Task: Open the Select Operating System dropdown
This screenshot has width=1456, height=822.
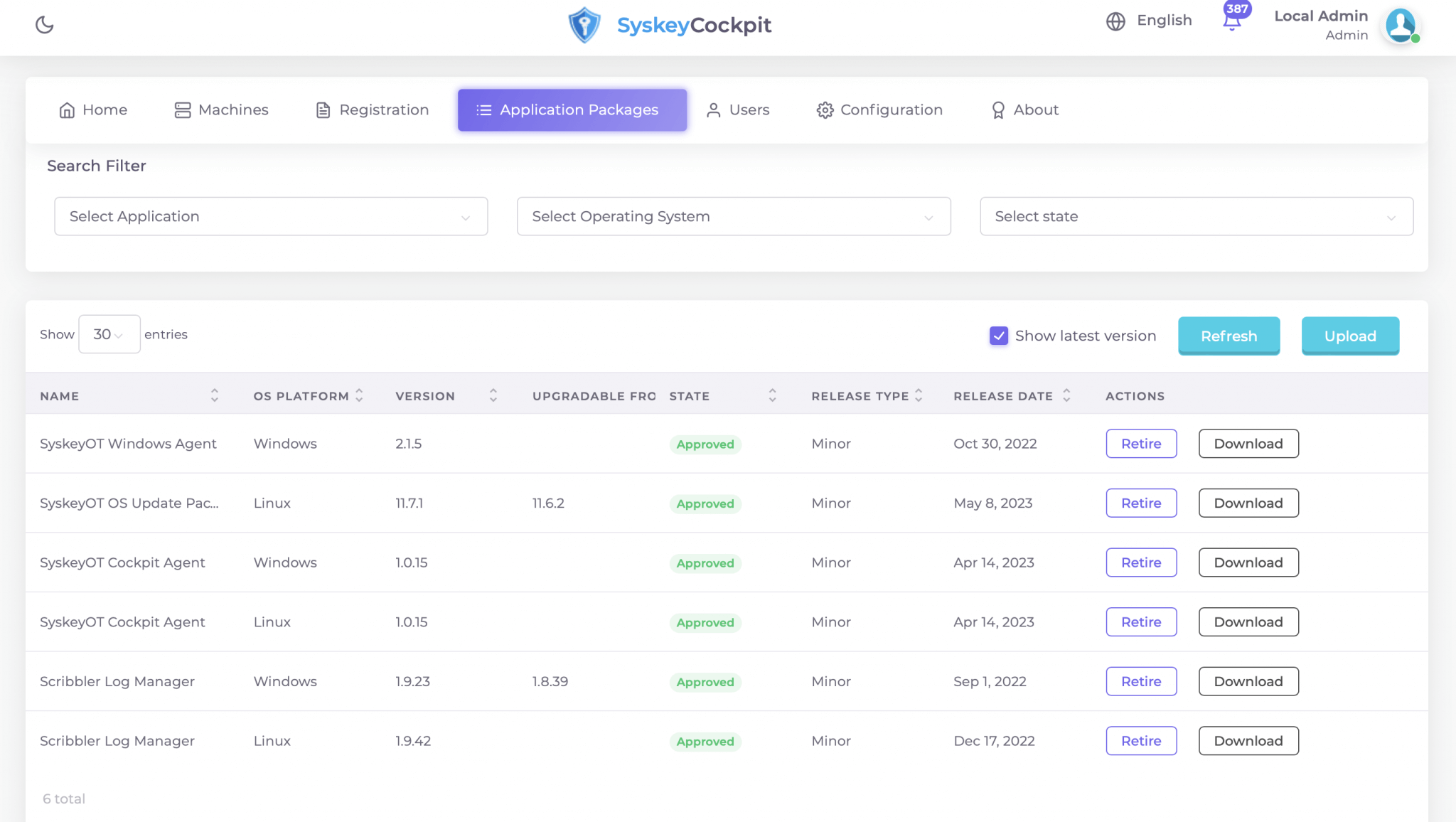Action: (x=733, y=216)
